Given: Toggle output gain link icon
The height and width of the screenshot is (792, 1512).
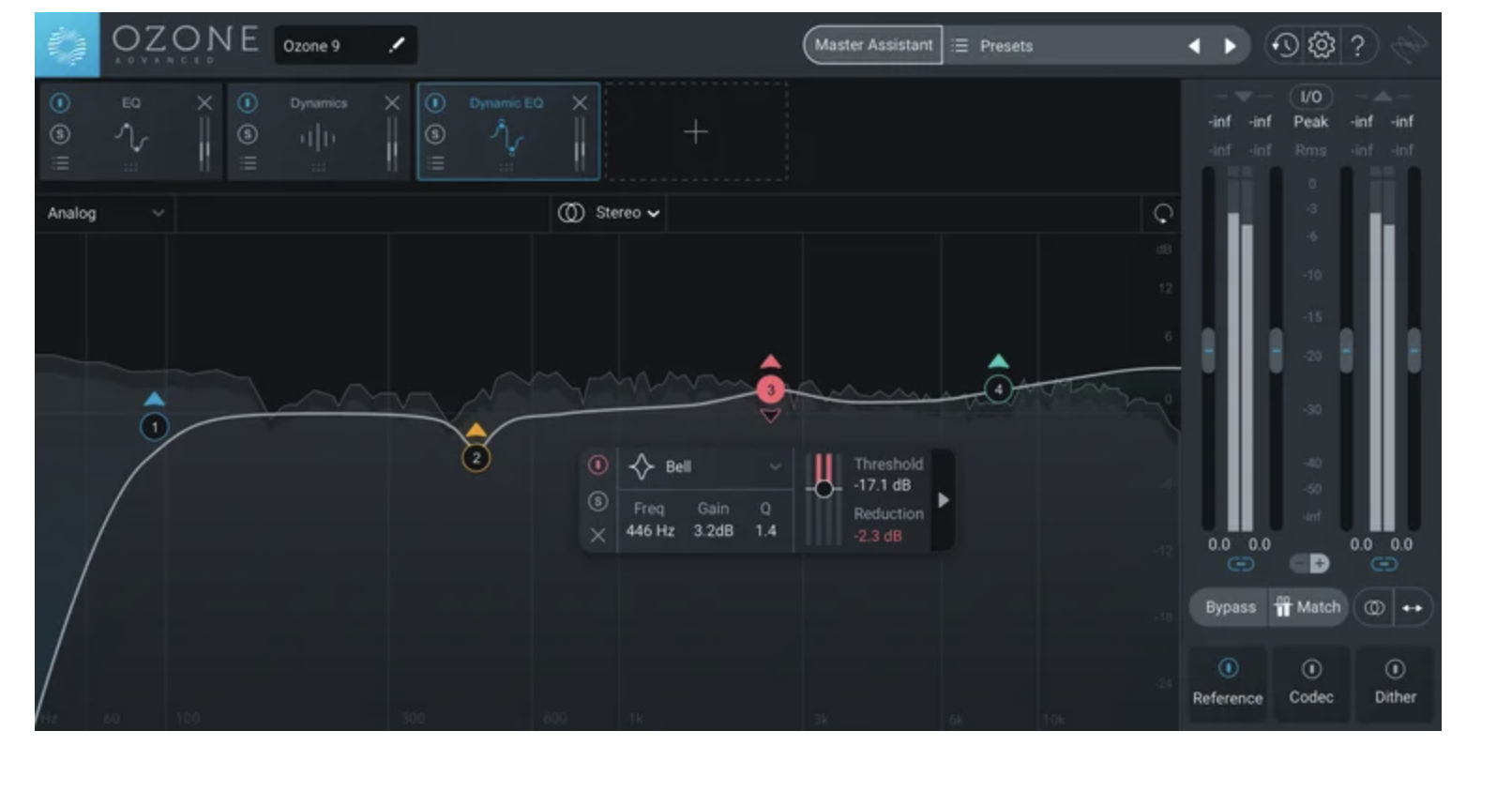Looking at the screenshot, I should (x=1383, y=564).
